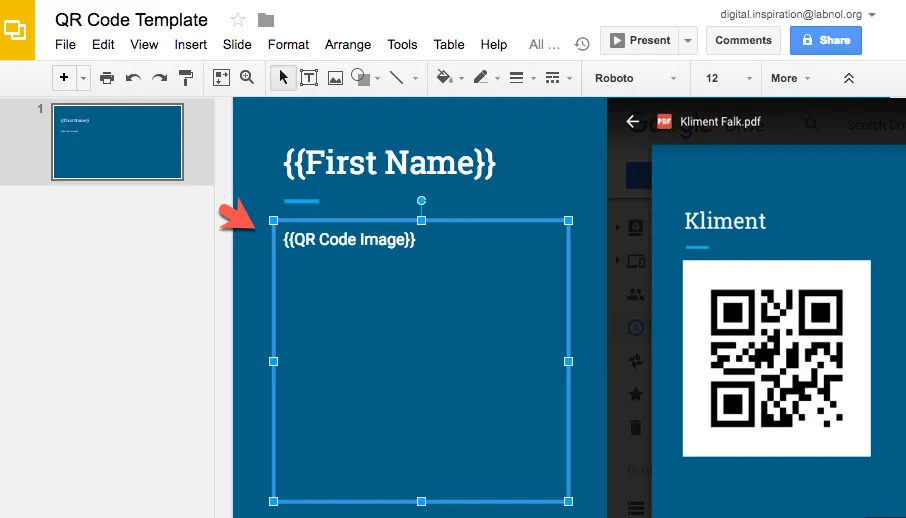Pick the Select arrow cursor tool

pos(283,77)
